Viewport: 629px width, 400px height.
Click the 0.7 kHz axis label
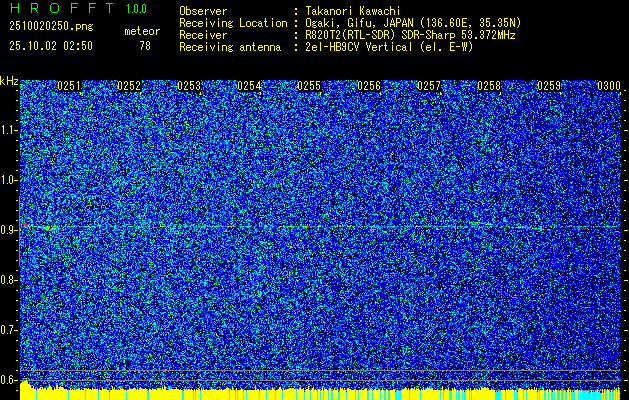point(8,330)
